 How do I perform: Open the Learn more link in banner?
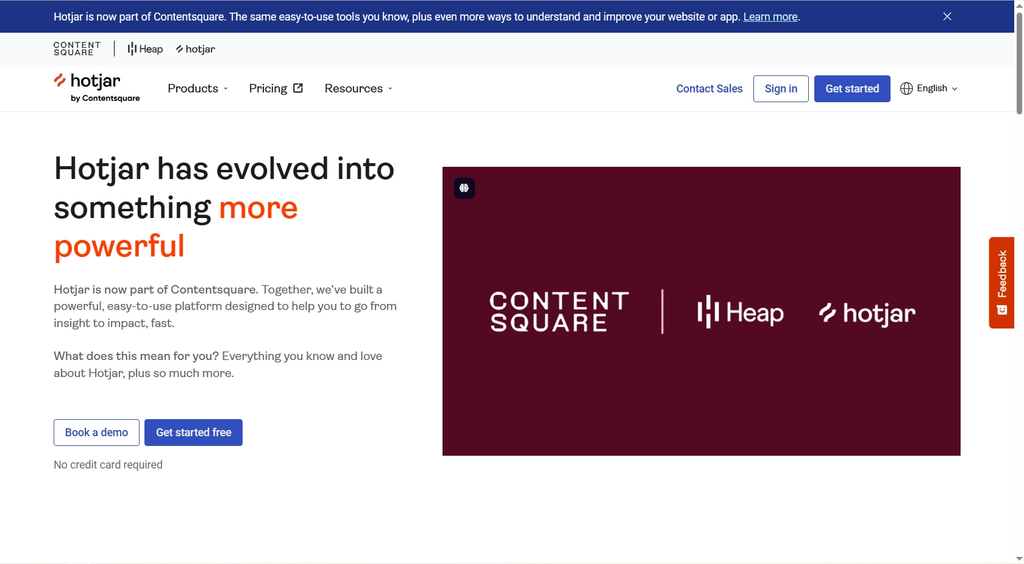coord(770,17)
